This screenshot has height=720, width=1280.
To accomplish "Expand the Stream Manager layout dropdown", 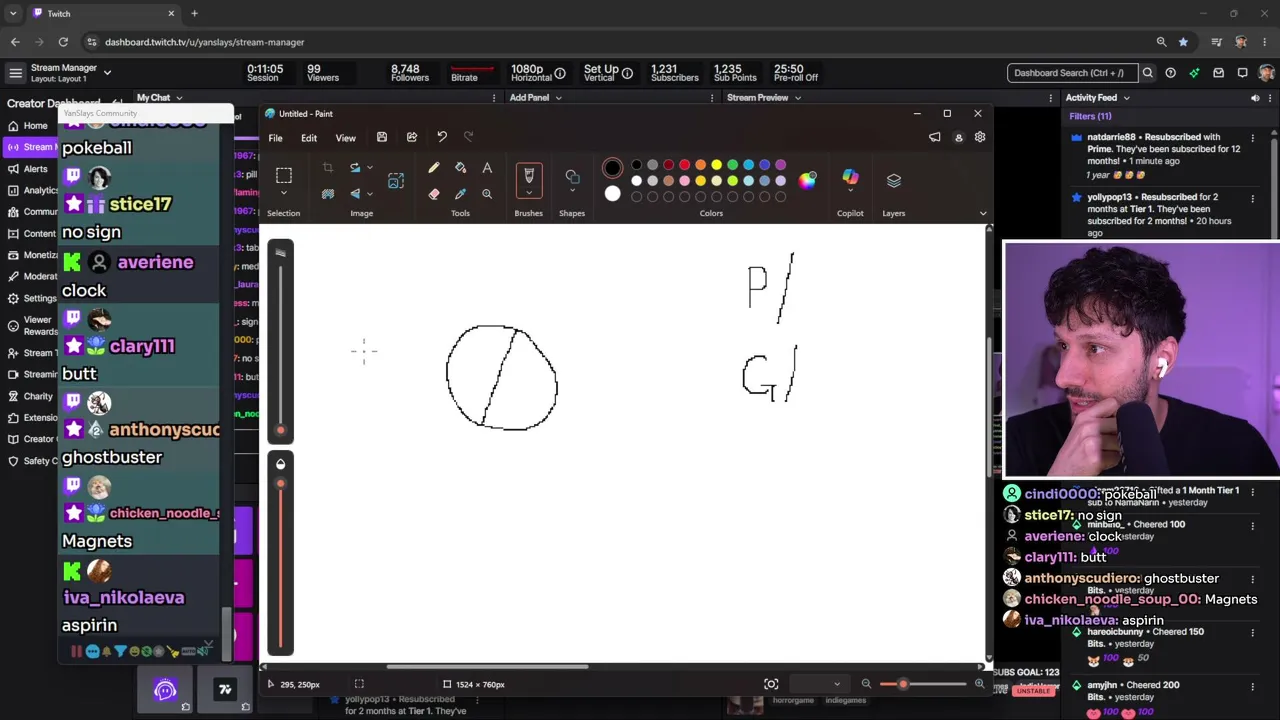I will pos(107,72).
